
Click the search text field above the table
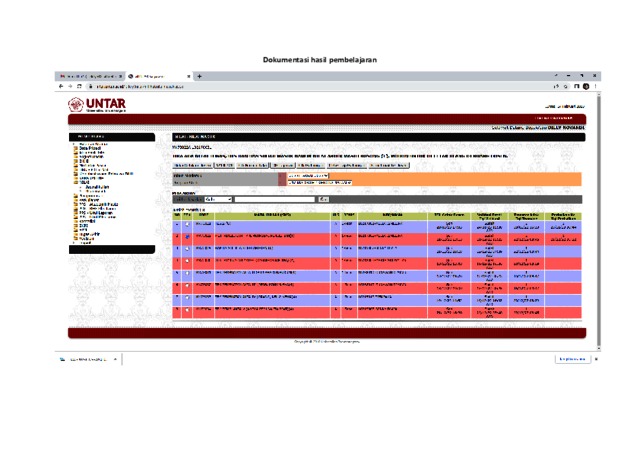click(x=275, y=200)
